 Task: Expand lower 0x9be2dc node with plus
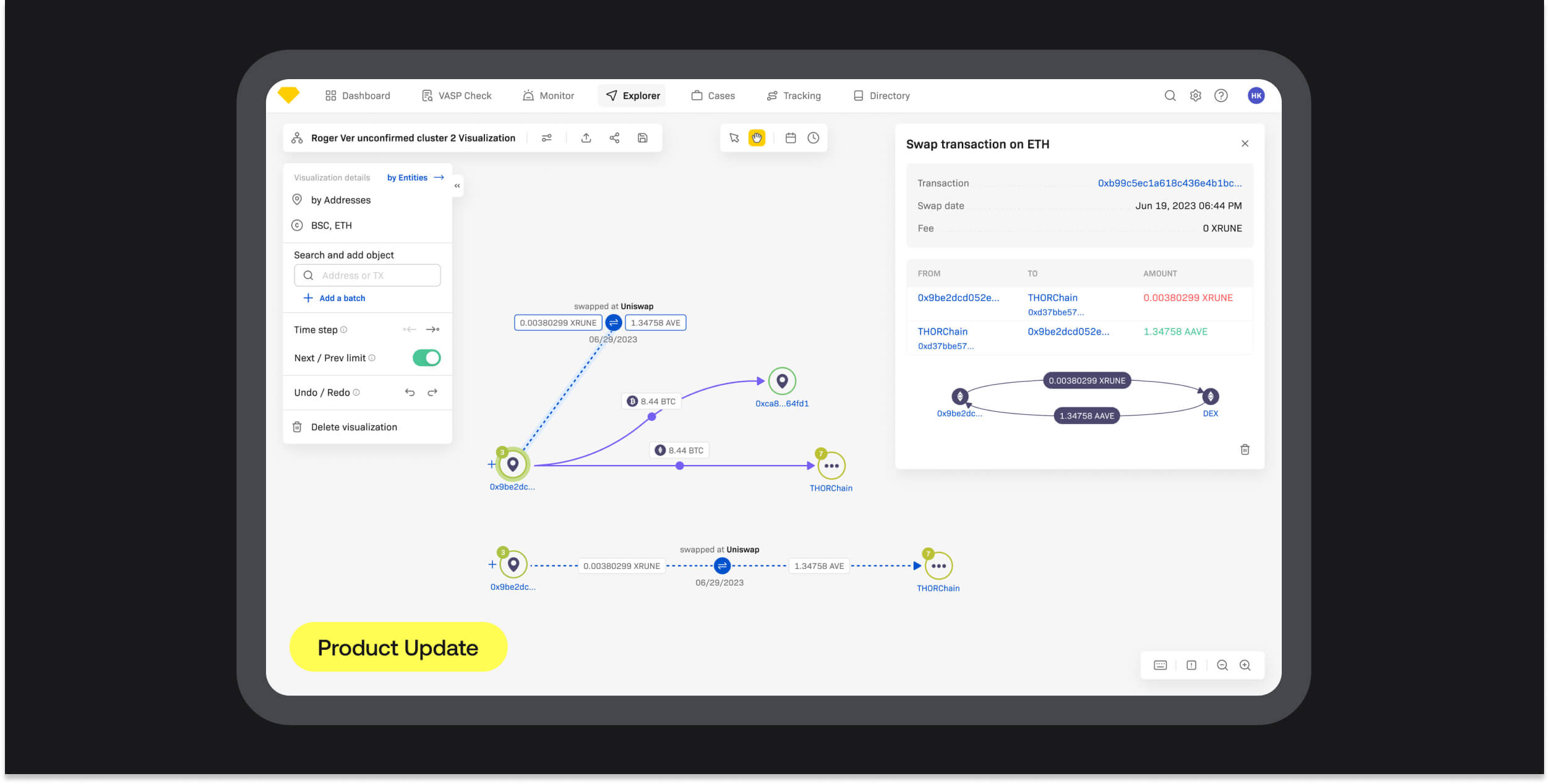click(492, 565)
